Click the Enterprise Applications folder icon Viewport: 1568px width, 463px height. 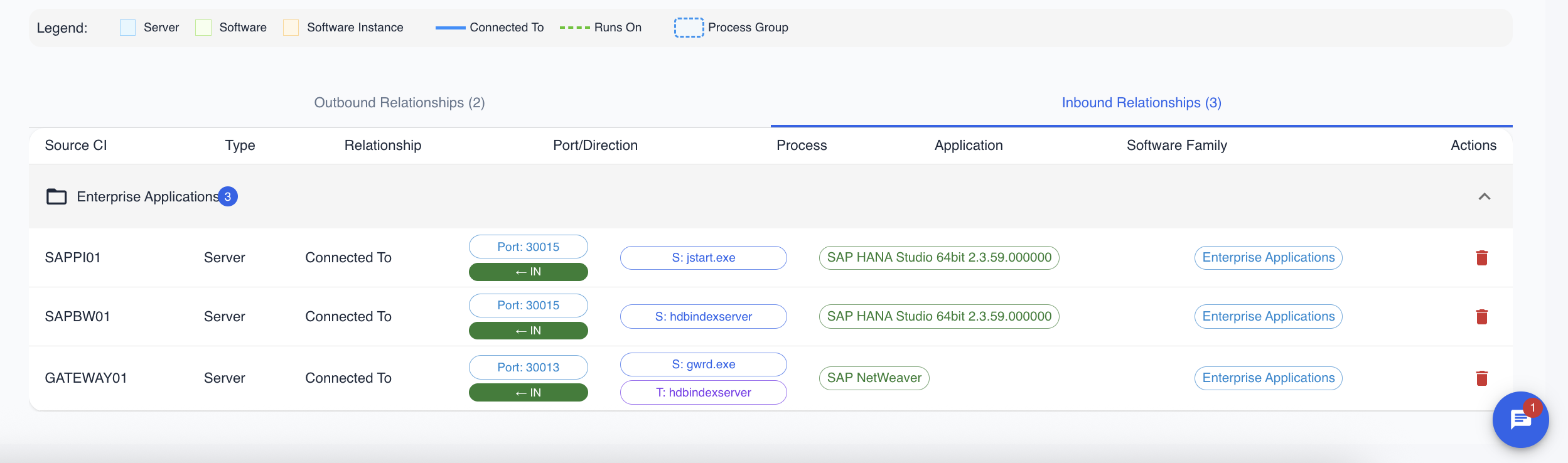click(56, 197)
